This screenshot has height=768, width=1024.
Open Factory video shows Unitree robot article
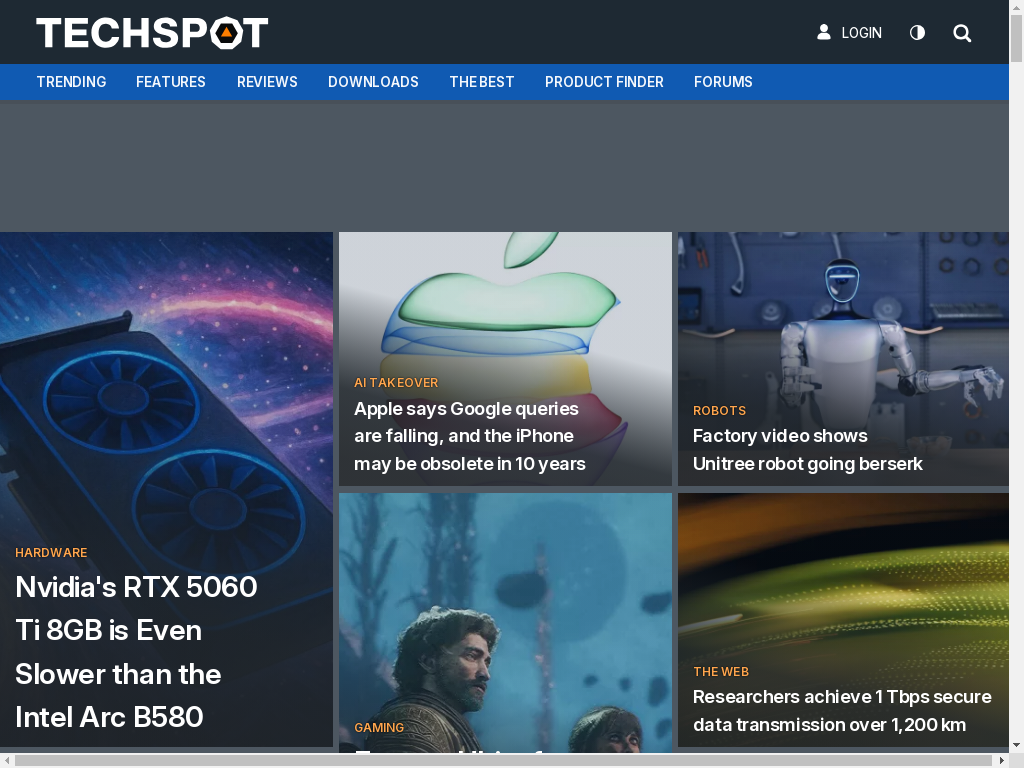pyautogui.click(x=807, y=450)
